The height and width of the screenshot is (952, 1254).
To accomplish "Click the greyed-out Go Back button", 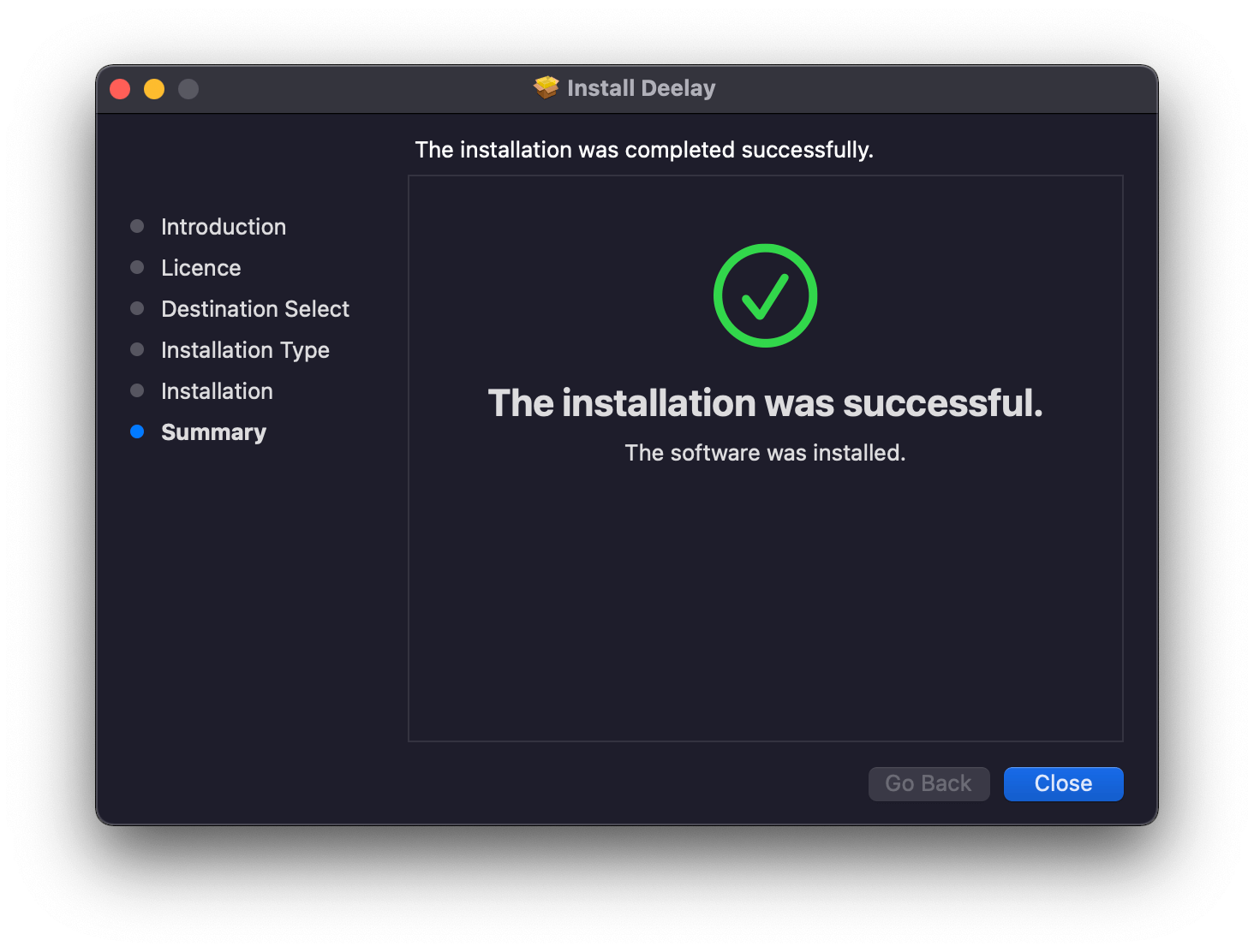I will [929, 783].
